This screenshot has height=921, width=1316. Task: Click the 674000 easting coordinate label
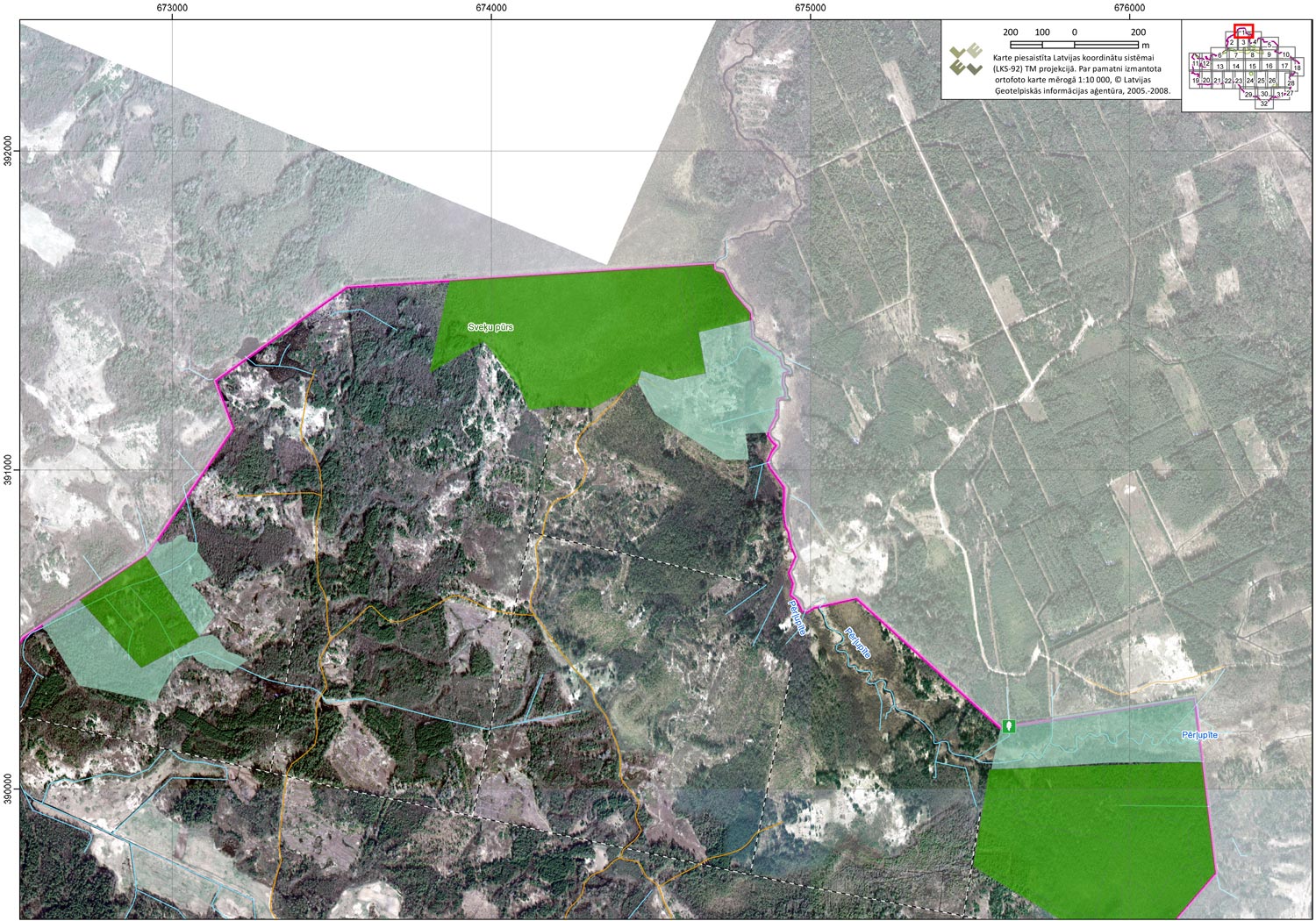click(x=491, y=9)
